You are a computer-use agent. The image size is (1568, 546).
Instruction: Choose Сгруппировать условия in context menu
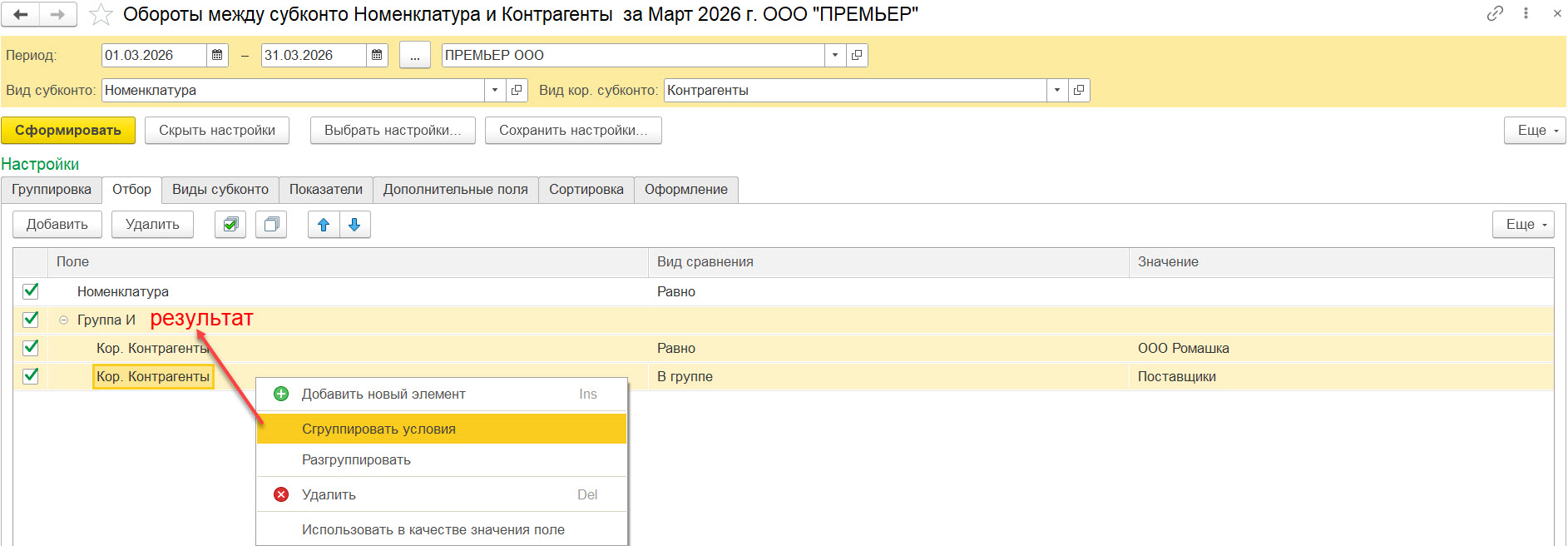[378, 429]
